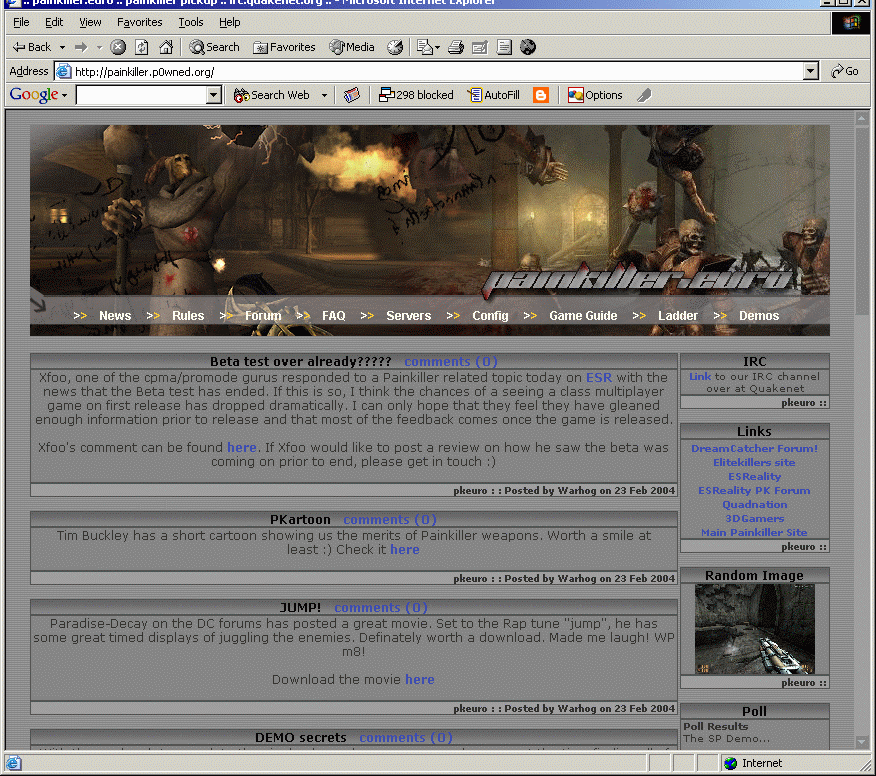Click 'here' to download the movie
The image size is (876, 776).
(x=420, y=679)
